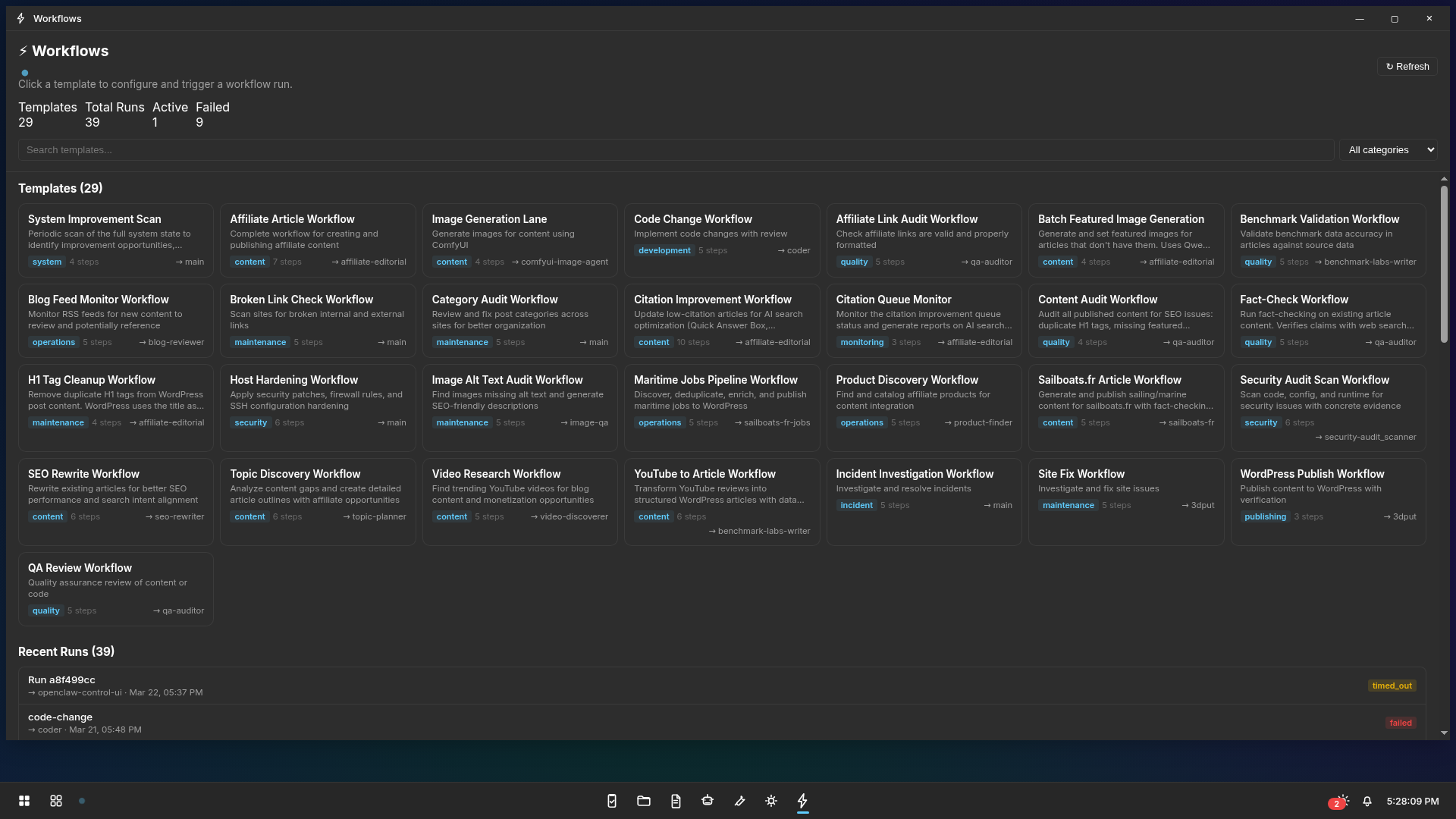Open WordPress Publish Workflow card
This screenshot has height=819, width=1456.
[1329, 502]
